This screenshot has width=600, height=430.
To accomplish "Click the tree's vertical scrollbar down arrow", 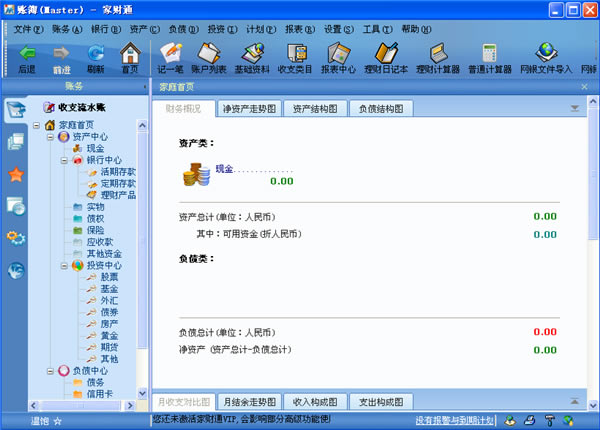I will (142, 393).
